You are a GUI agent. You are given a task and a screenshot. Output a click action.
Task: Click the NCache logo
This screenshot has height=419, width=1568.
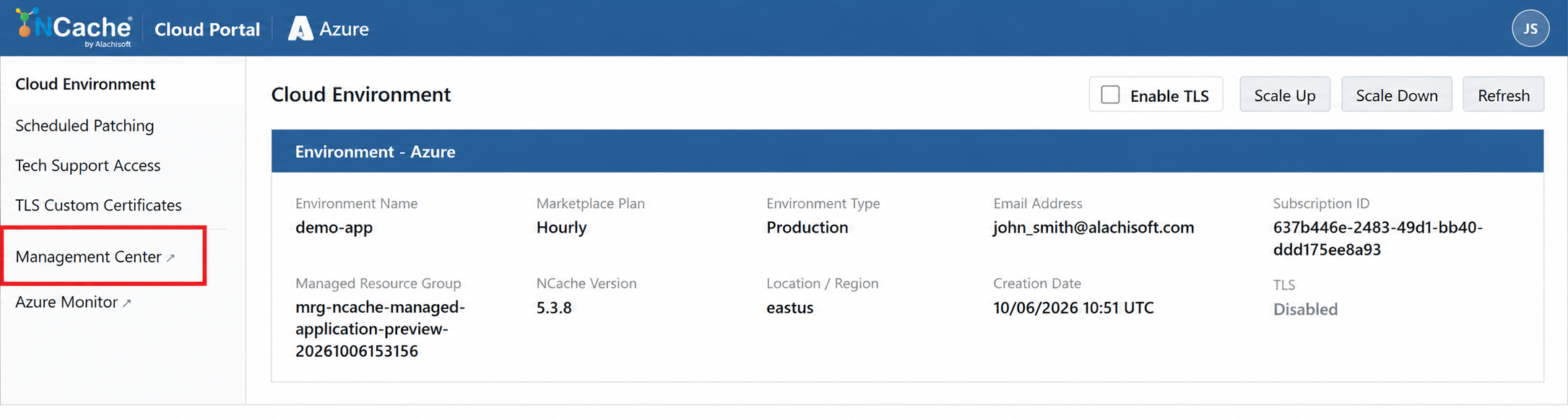click(74, 28)
